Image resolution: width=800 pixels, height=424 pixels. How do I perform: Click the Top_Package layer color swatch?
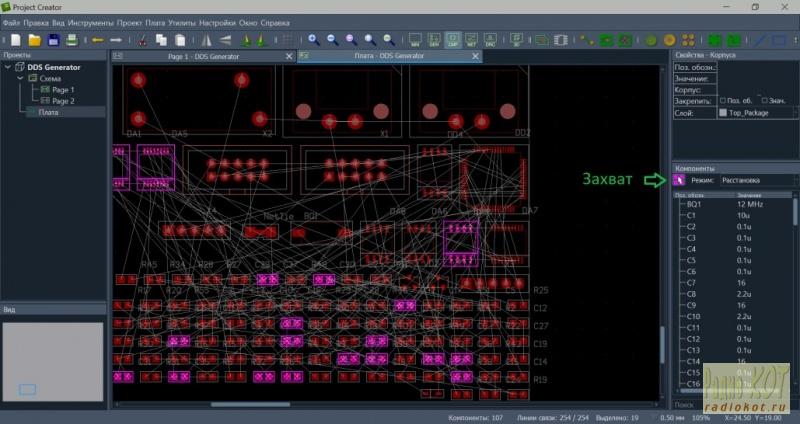(723, 113)
